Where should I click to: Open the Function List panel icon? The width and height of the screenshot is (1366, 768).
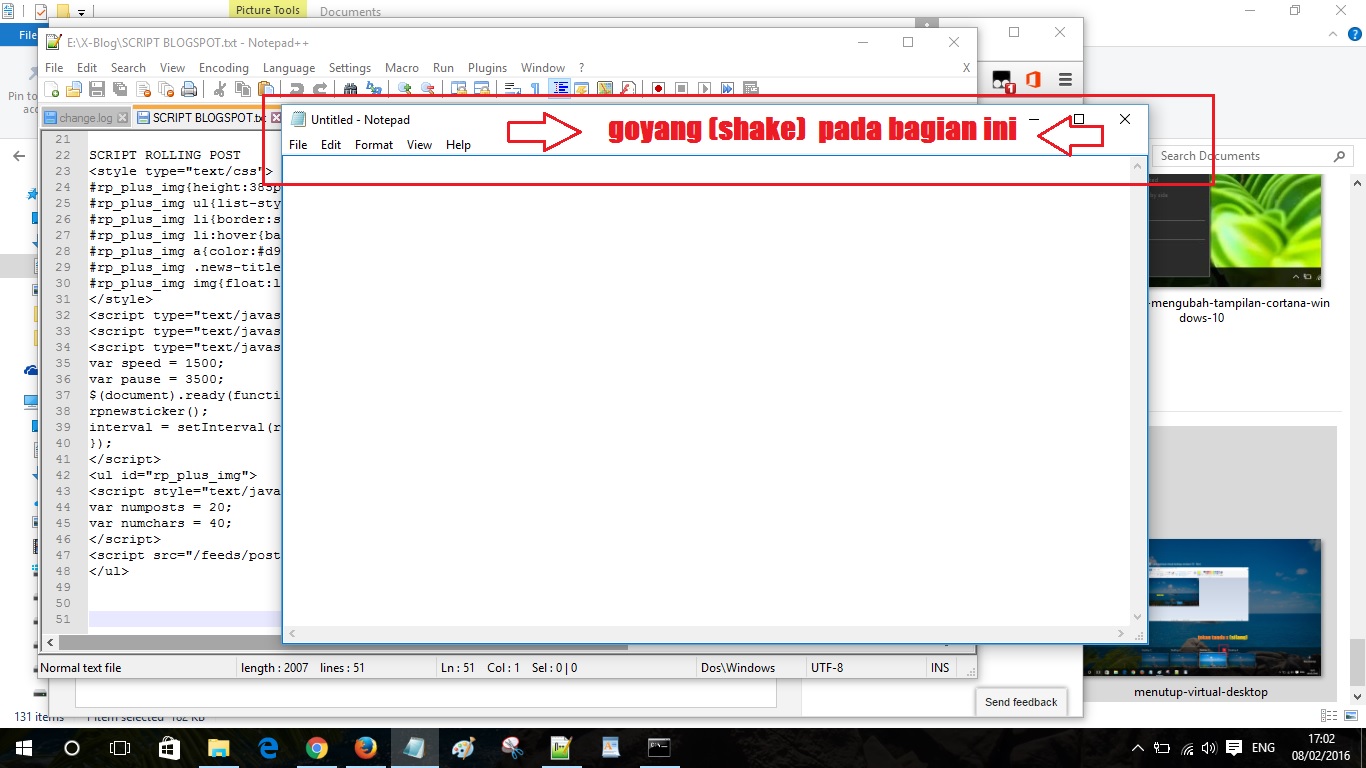pos(627,89)
